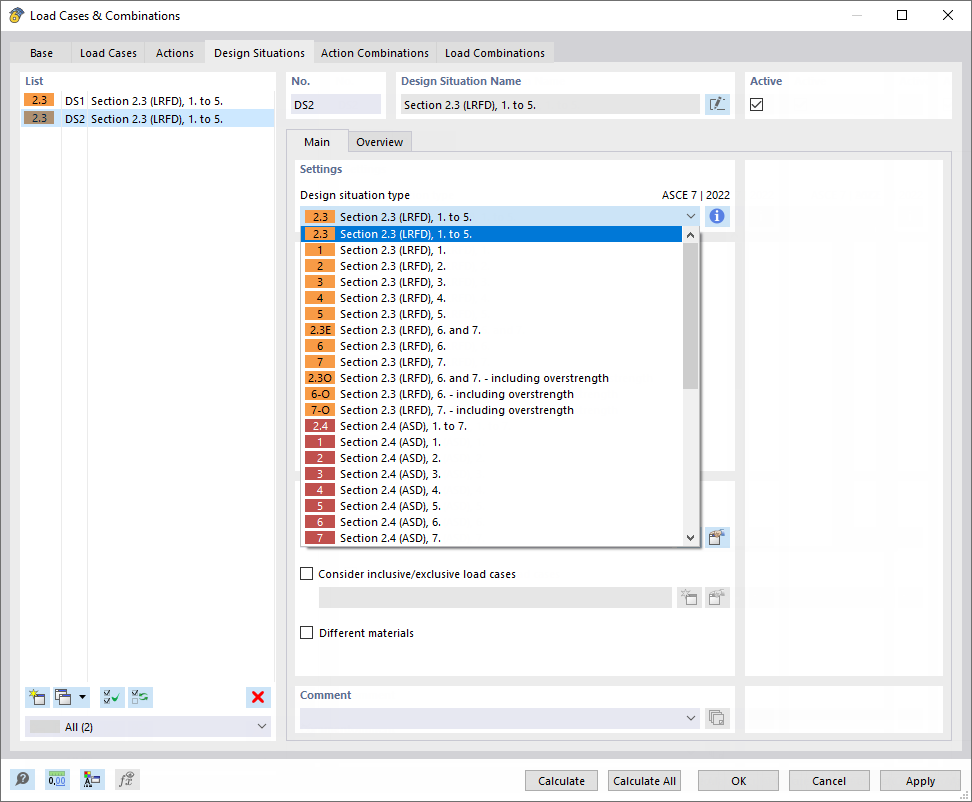Open the units and decimal places settings

56,779
